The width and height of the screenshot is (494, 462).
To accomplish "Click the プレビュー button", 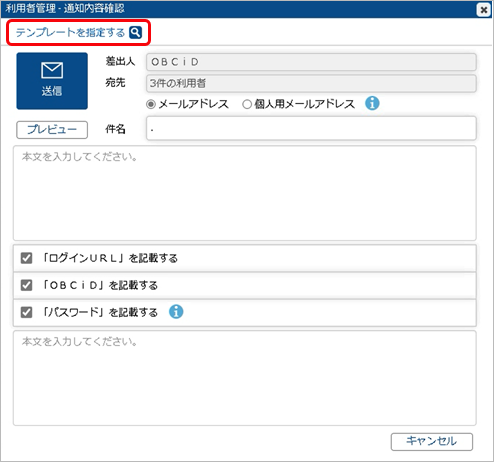I will click(x=52, y=130).
